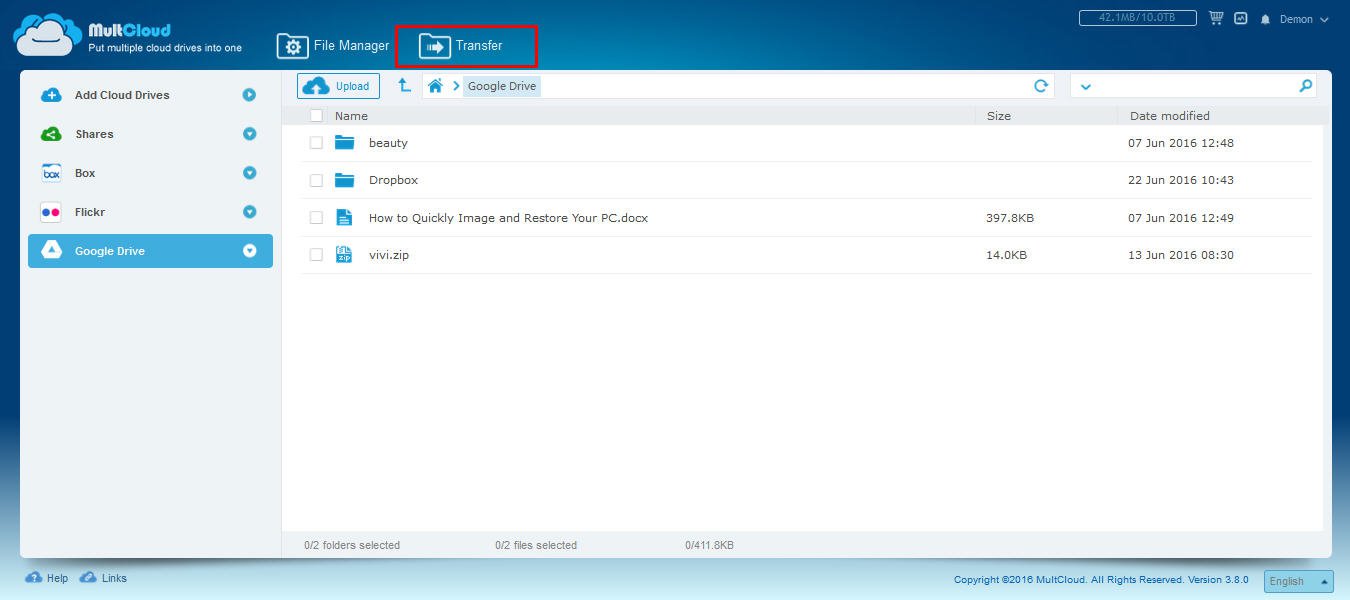Screen dimensions: 1350x600
Task: Click Google Drive in breadcrumb path
Action: coord(502,86)
